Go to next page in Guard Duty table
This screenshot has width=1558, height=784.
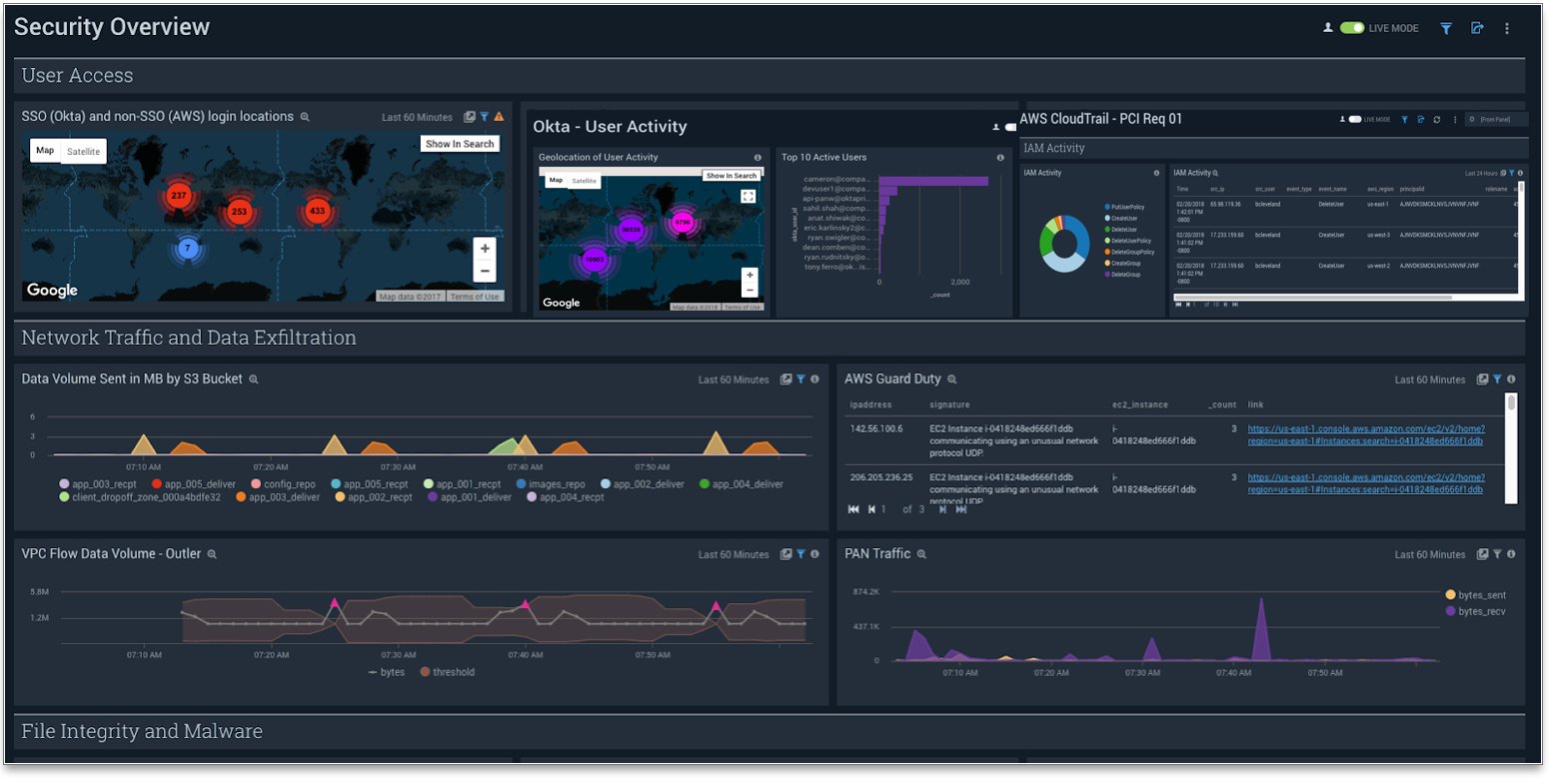(941, 509)
